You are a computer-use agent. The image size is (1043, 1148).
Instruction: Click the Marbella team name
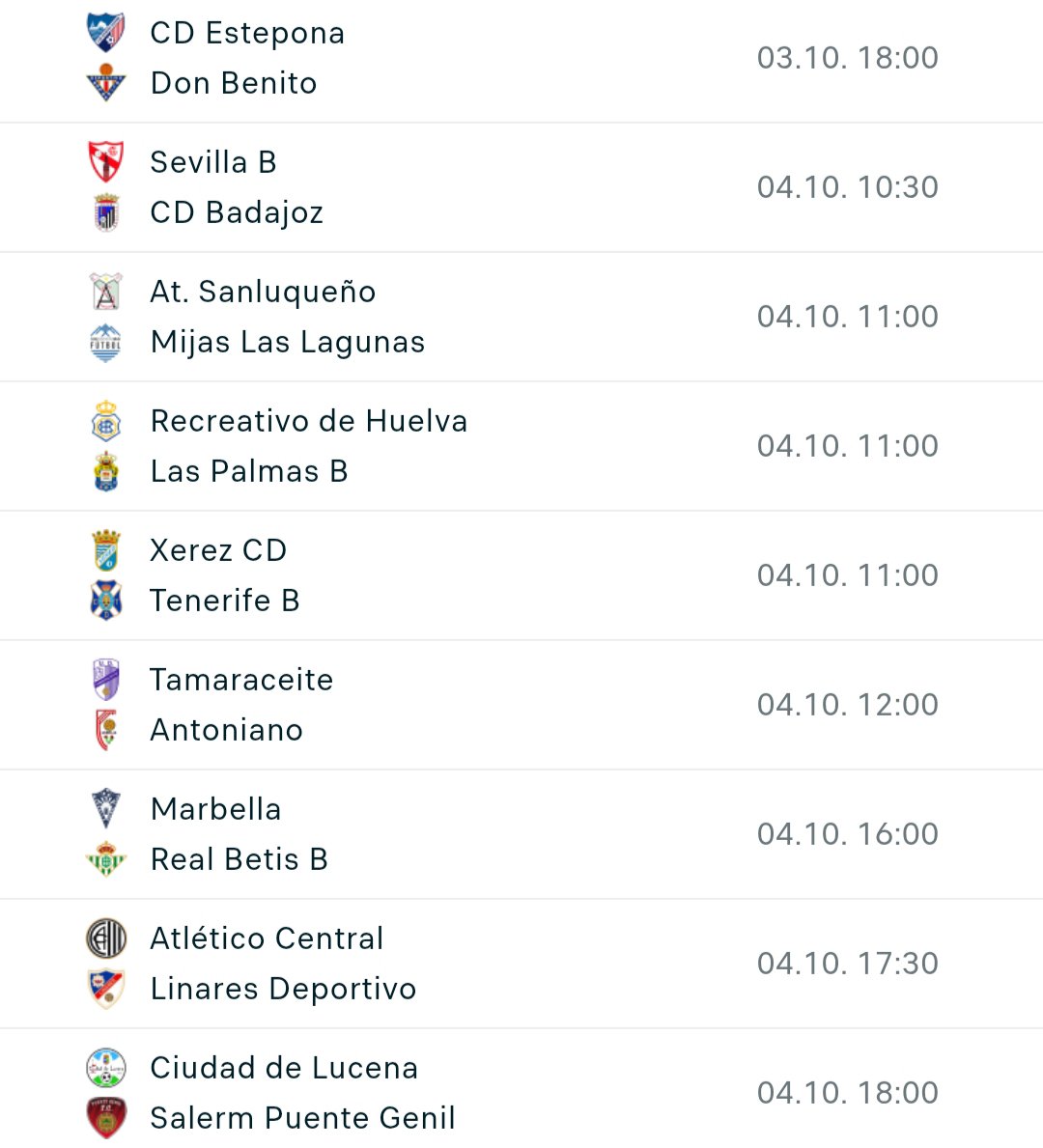[x=216, y=810]
